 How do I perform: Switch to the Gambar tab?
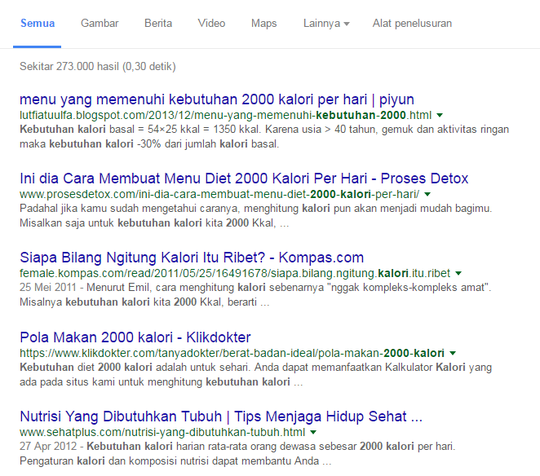click(x=100, y=23)
